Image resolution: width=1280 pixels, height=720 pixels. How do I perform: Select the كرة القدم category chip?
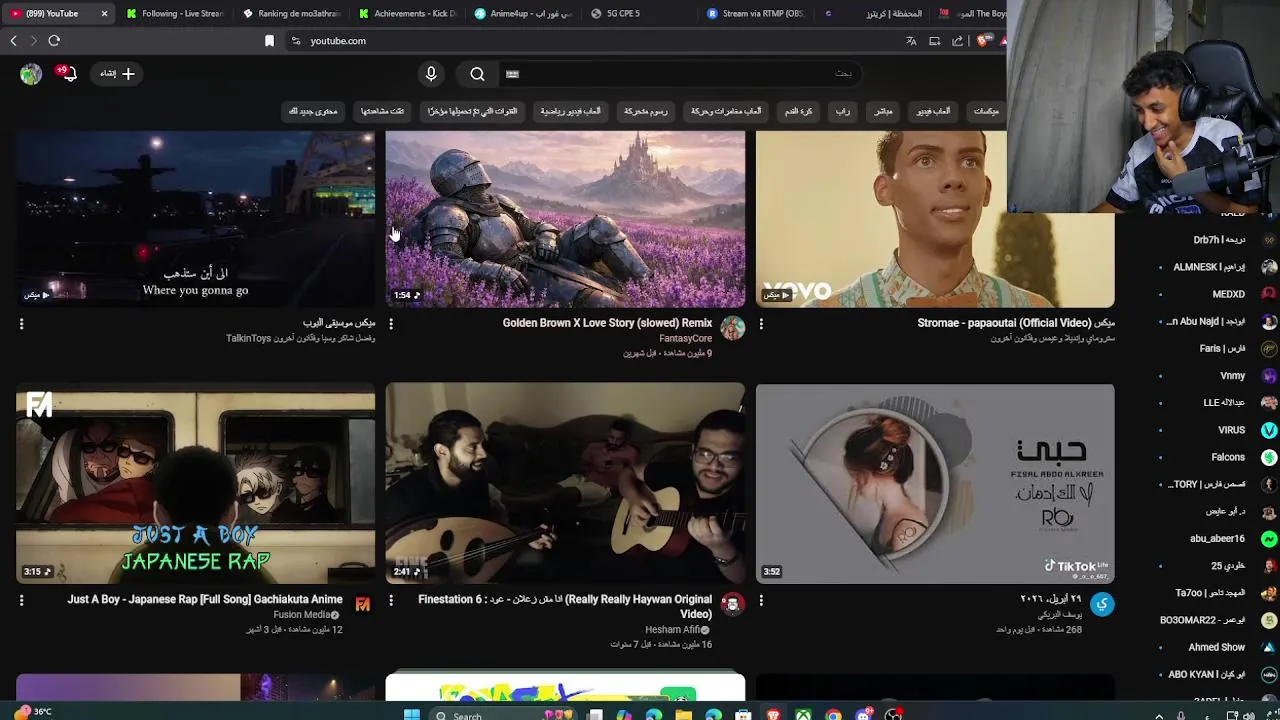point(798,111)
